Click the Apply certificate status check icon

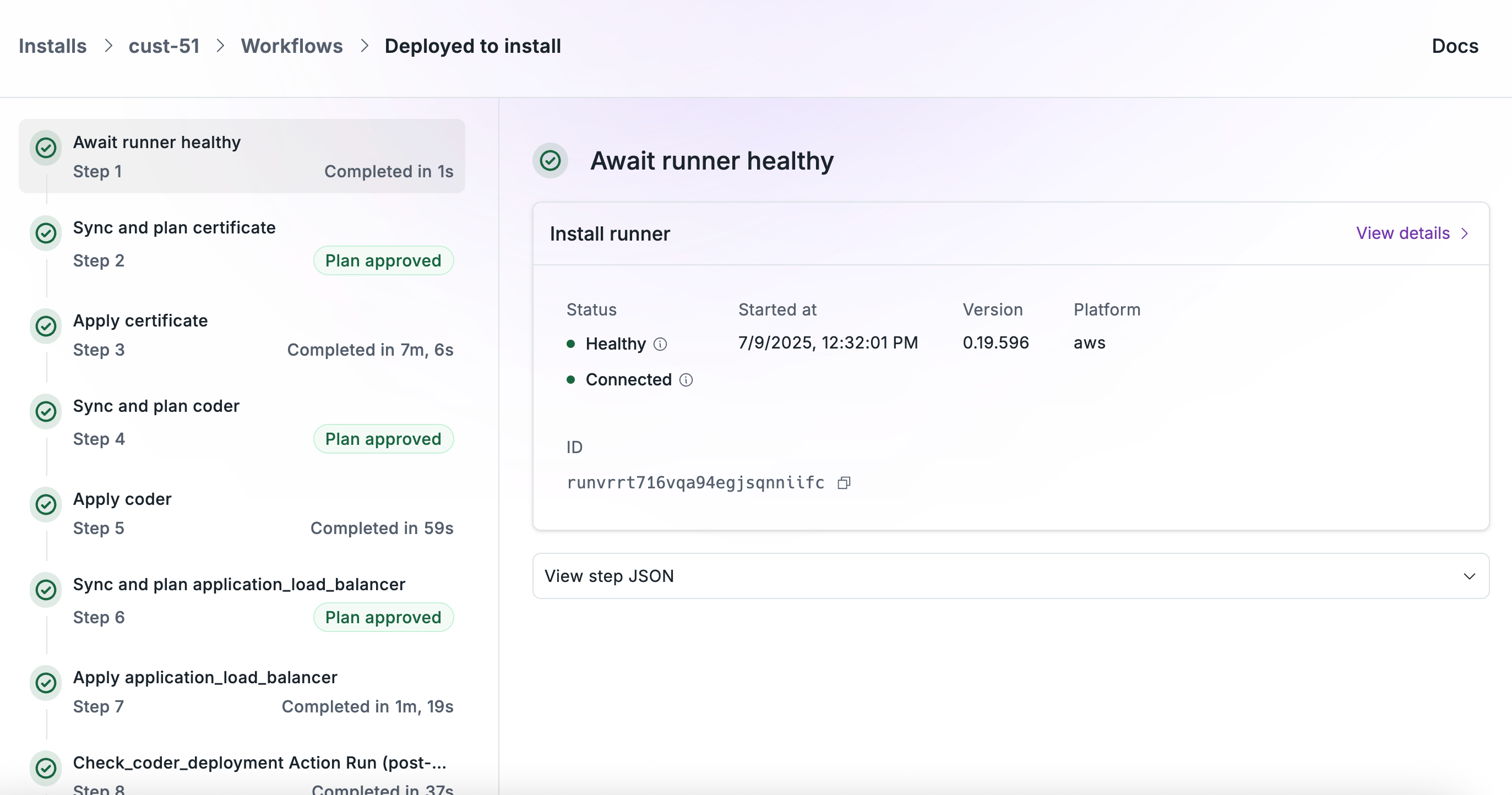[x=46, y=325]
